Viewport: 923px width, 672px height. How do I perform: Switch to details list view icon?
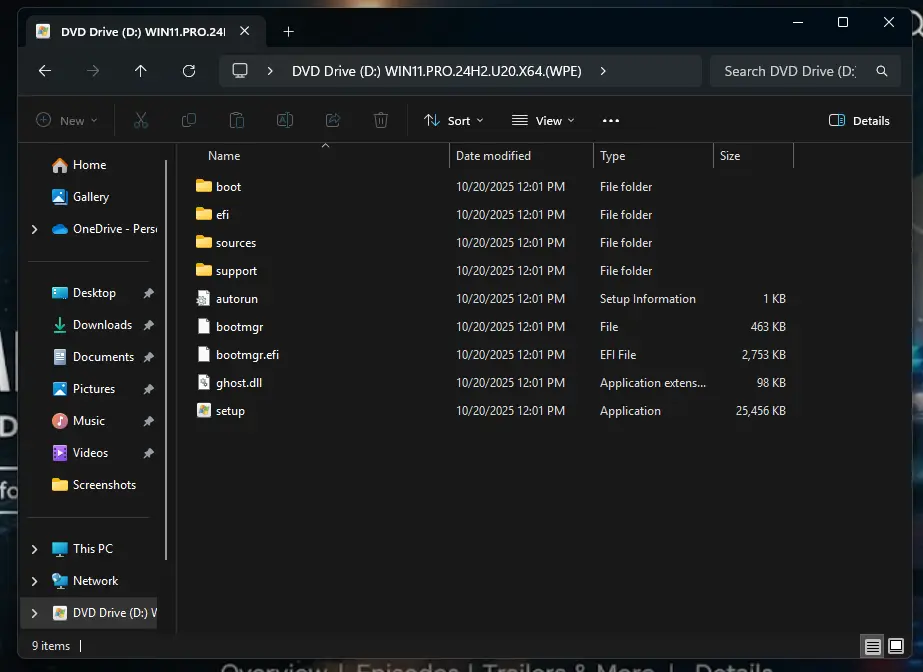872,647
